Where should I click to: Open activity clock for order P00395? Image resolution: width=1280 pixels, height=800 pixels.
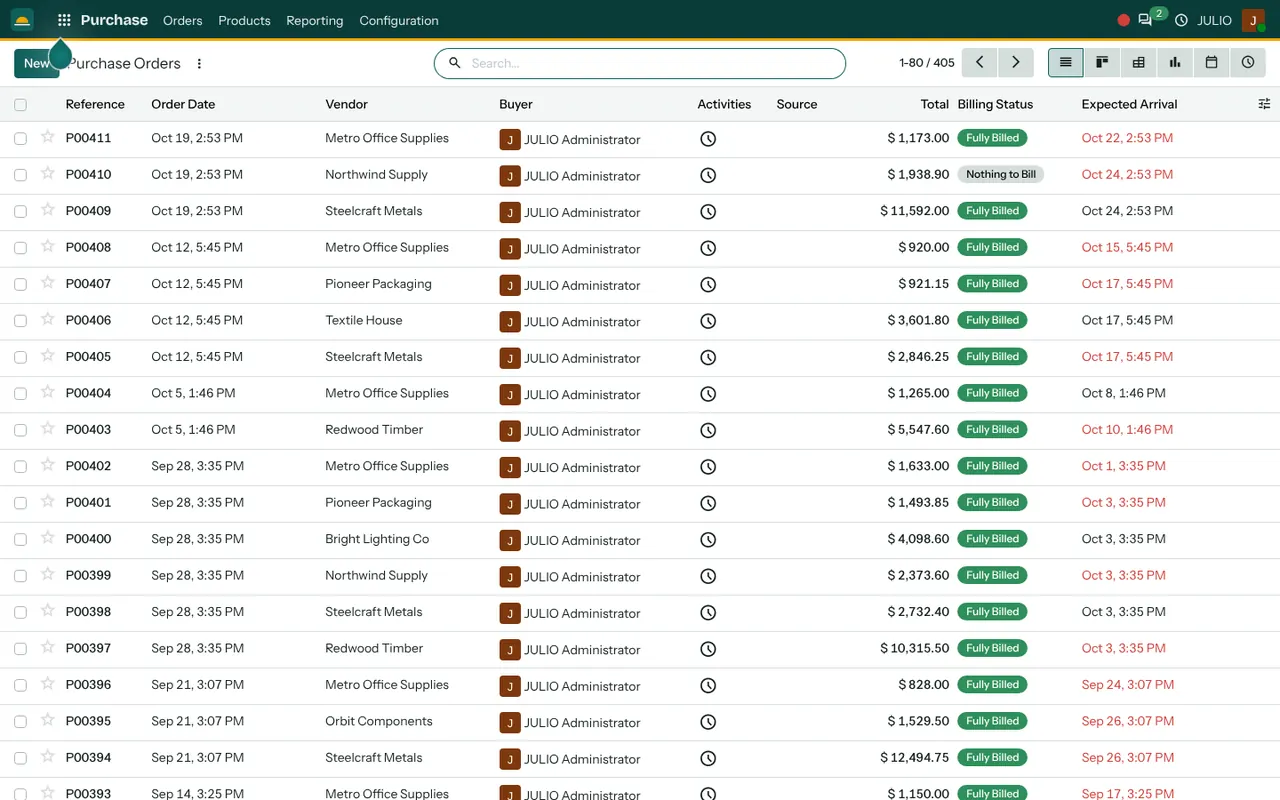pyautogui.click(x=708, y=722)
